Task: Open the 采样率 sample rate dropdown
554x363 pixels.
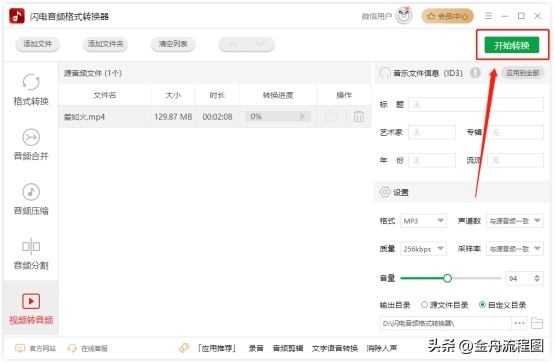Action: tap(515, 249)
